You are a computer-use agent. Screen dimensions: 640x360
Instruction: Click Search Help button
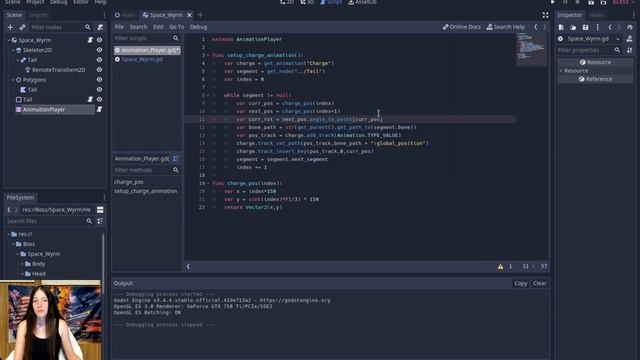click(x=506, y=27)
